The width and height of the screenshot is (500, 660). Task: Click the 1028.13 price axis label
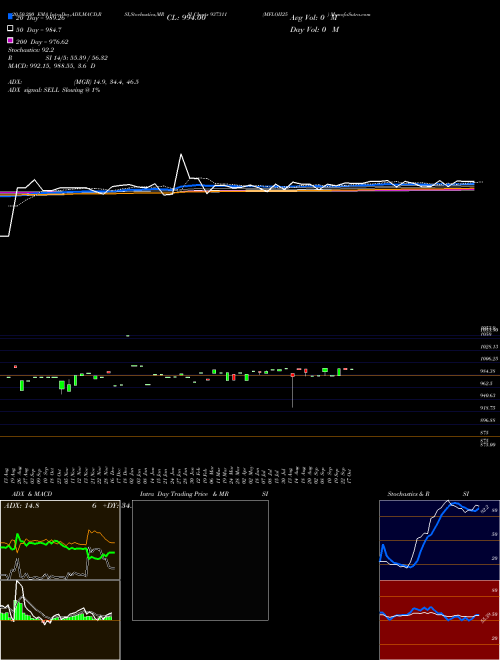[489, 347]
